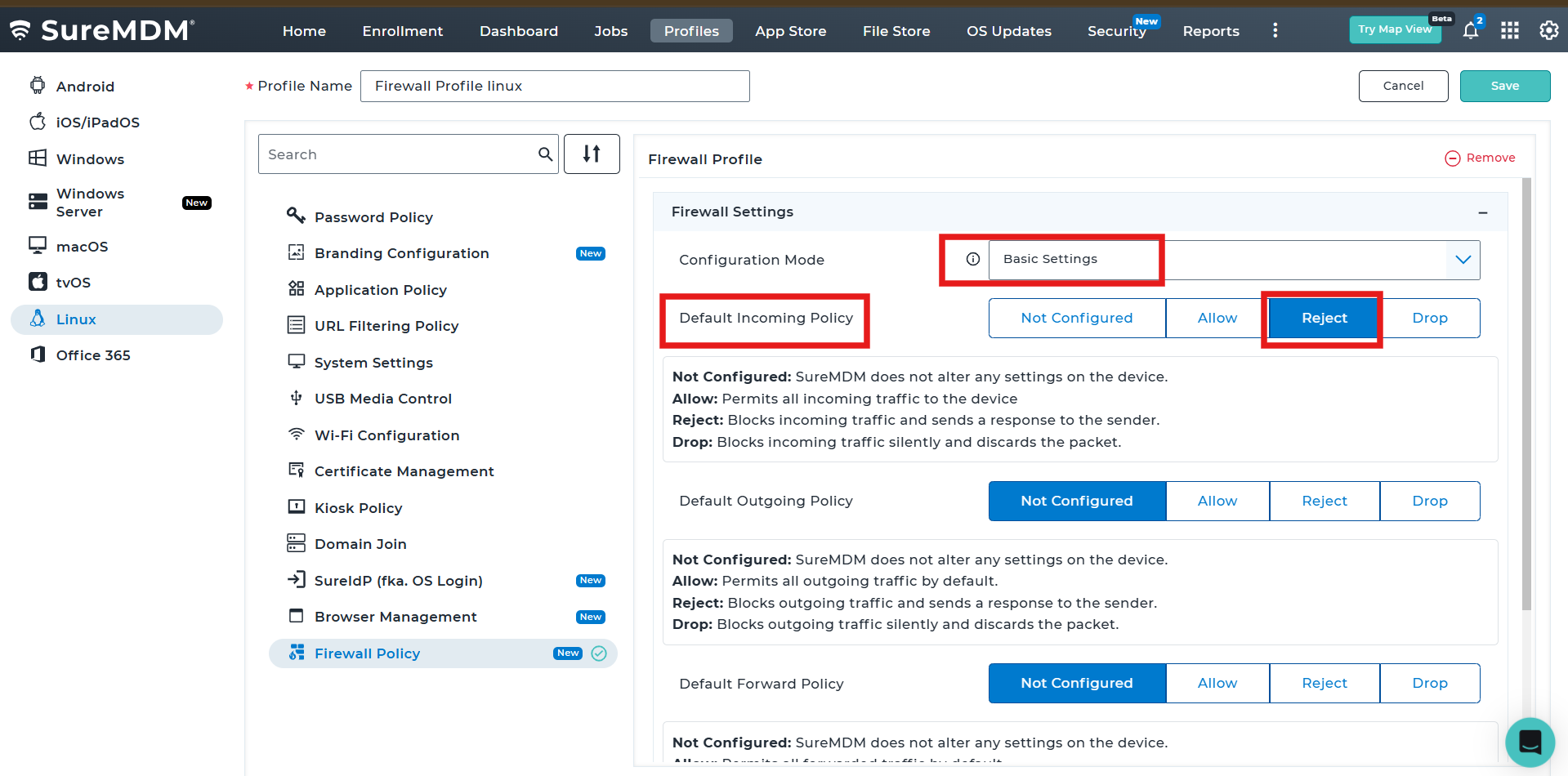Collapse the Firewall Settings section

[x=1482, y=212]
